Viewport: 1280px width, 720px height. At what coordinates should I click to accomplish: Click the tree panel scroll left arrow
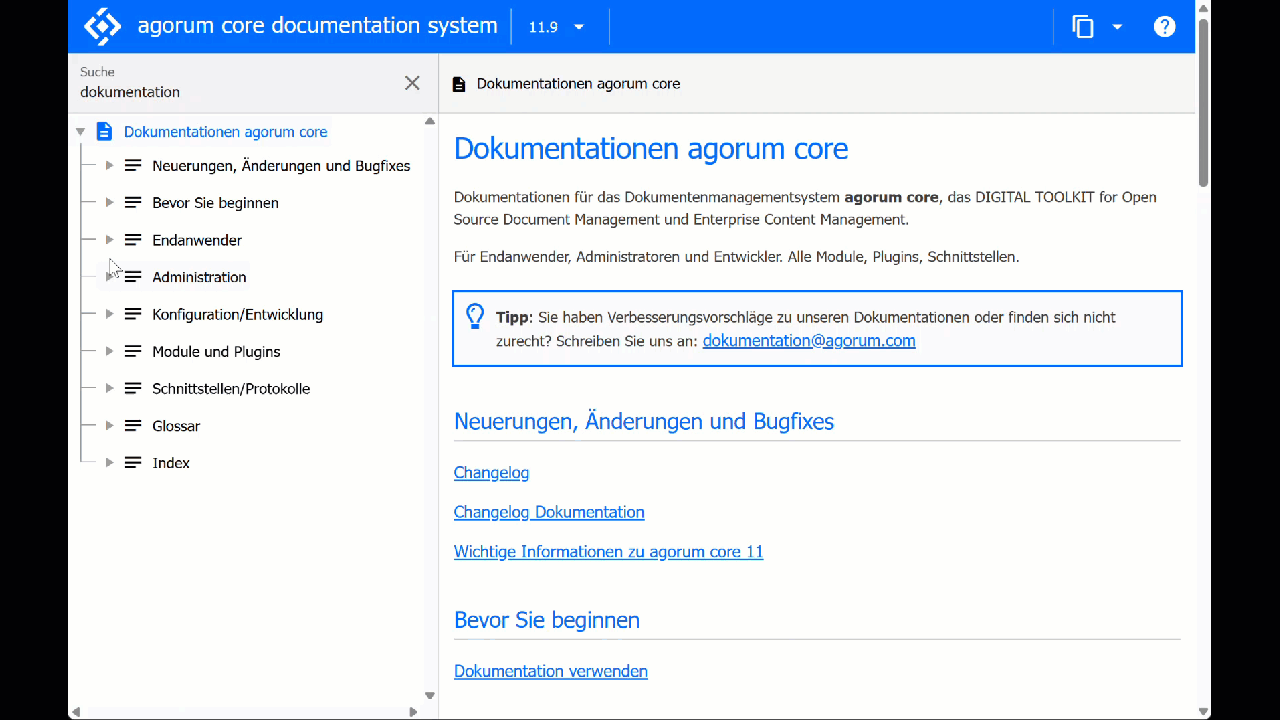(x=74, y=712)
